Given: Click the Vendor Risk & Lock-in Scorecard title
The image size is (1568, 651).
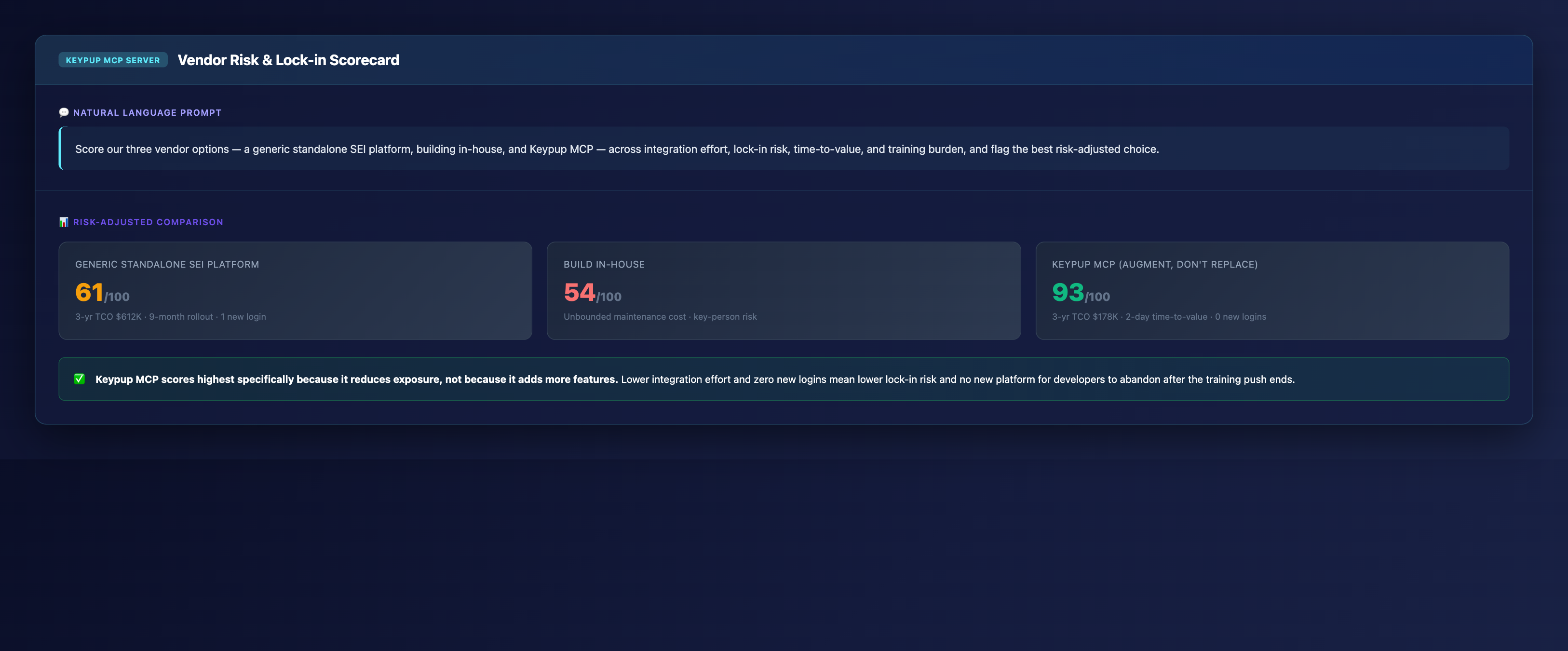Looking at the screenshot, I should (x=288, y=60).
